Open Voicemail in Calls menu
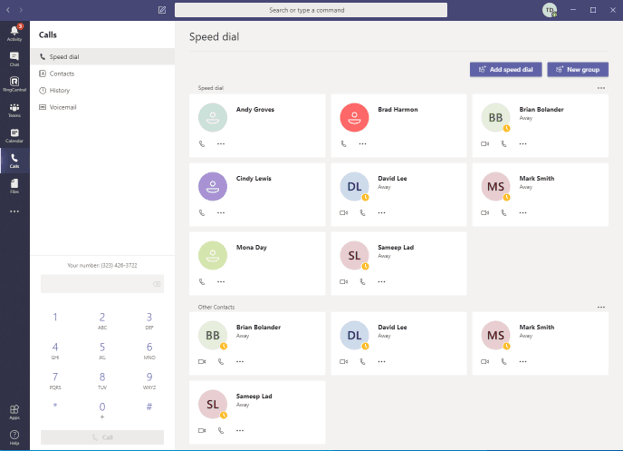The height and width of the screenshot is (451, 623). tap(103, 107)
